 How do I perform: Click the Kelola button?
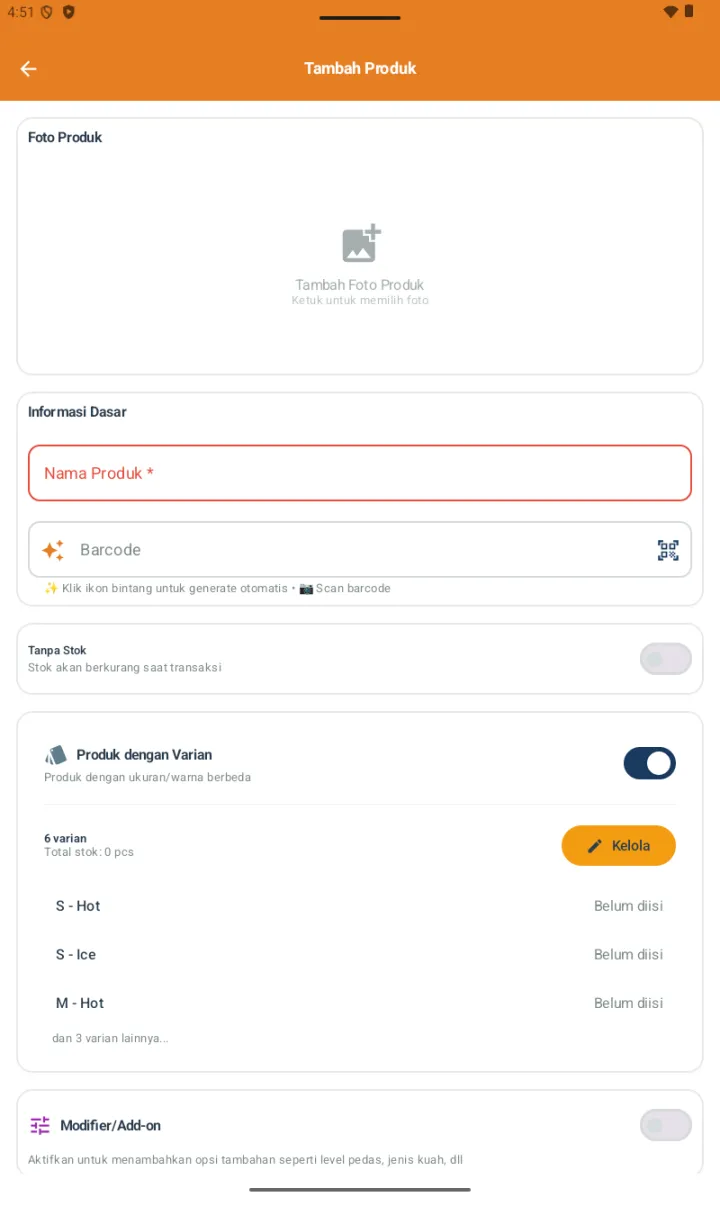pyautogui.click(x=619, y=846)
